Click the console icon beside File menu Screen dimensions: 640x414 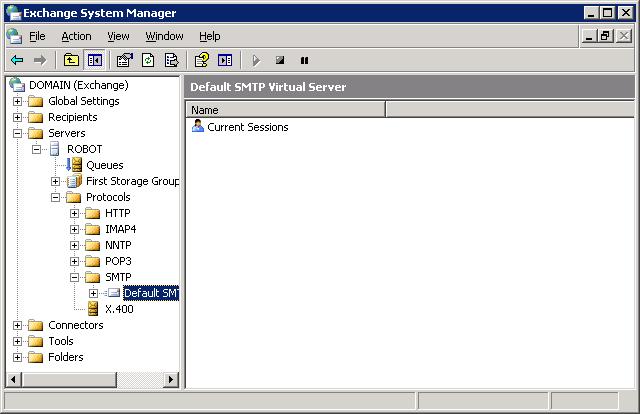click(x=15, y=36)
